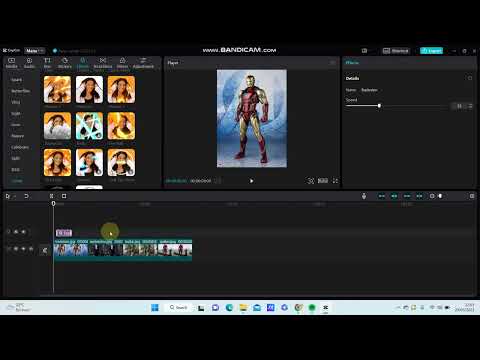Click the timeline Undo icon
This screenshot has width=480, height=360.
click(26, 196)
